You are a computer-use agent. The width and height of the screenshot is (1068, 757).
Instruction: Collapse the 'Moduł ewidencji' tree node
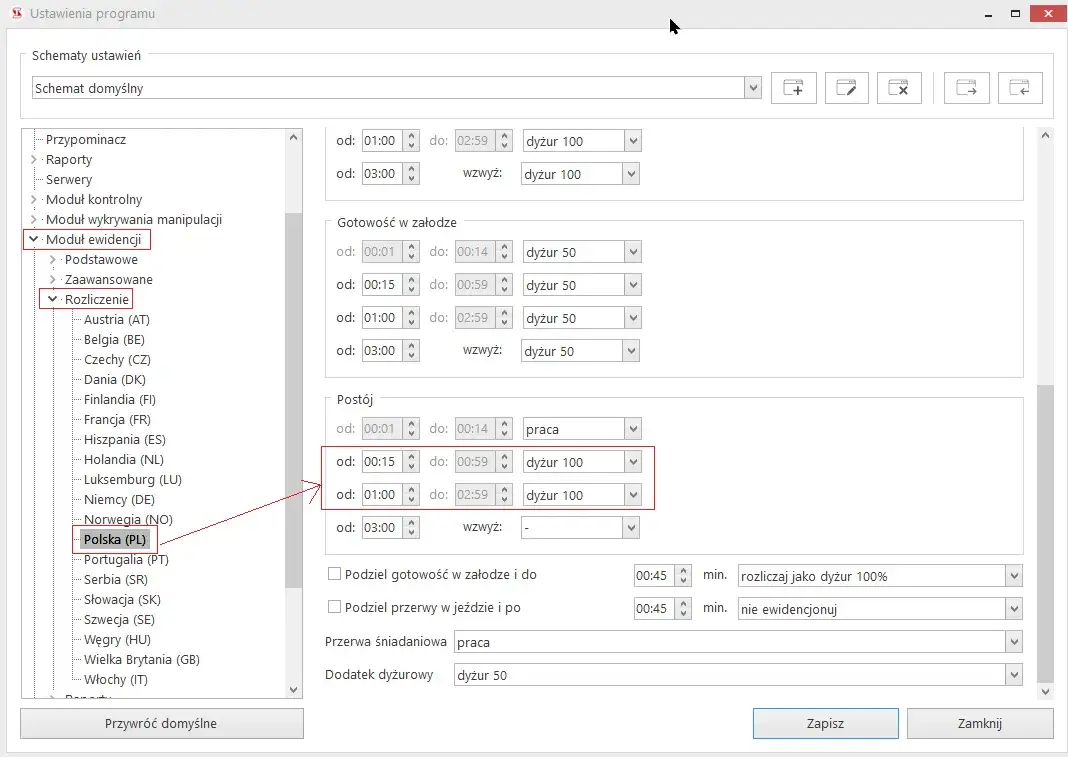coord(34,240)
